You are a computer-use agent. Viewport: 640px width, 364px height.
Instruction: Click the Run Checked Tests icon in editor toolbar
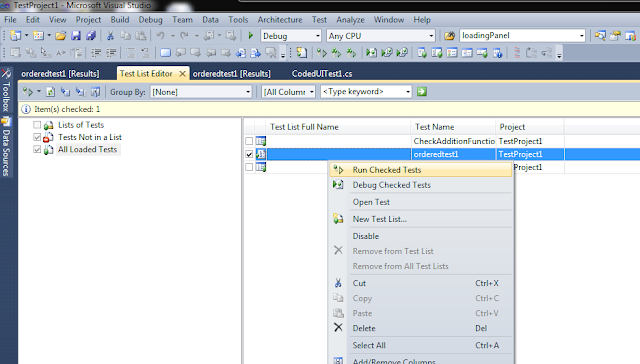[x=28, y=92]
